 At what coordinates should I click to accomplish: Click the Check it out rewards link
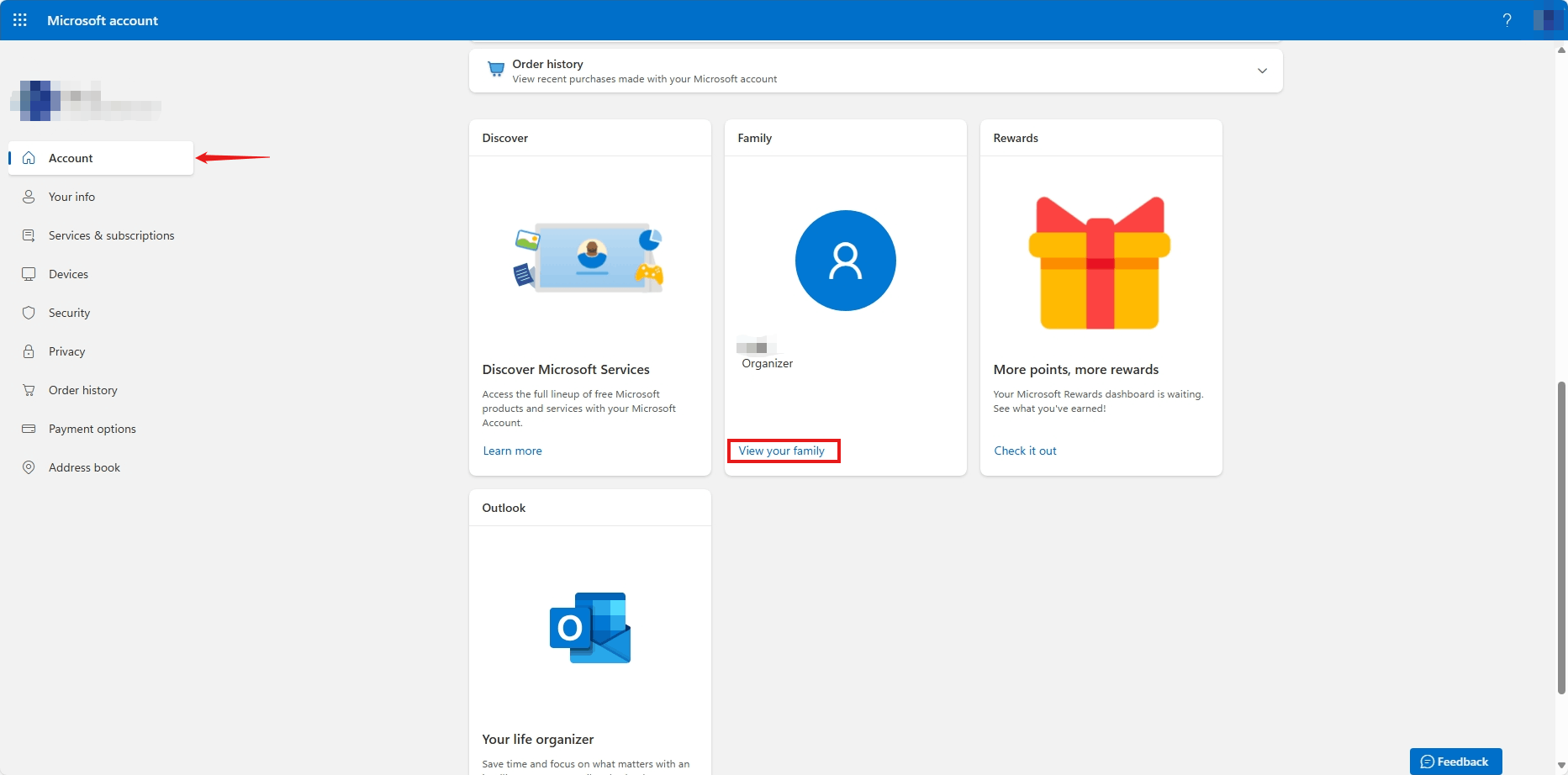pyautogui.click(x=1025, y=451)
